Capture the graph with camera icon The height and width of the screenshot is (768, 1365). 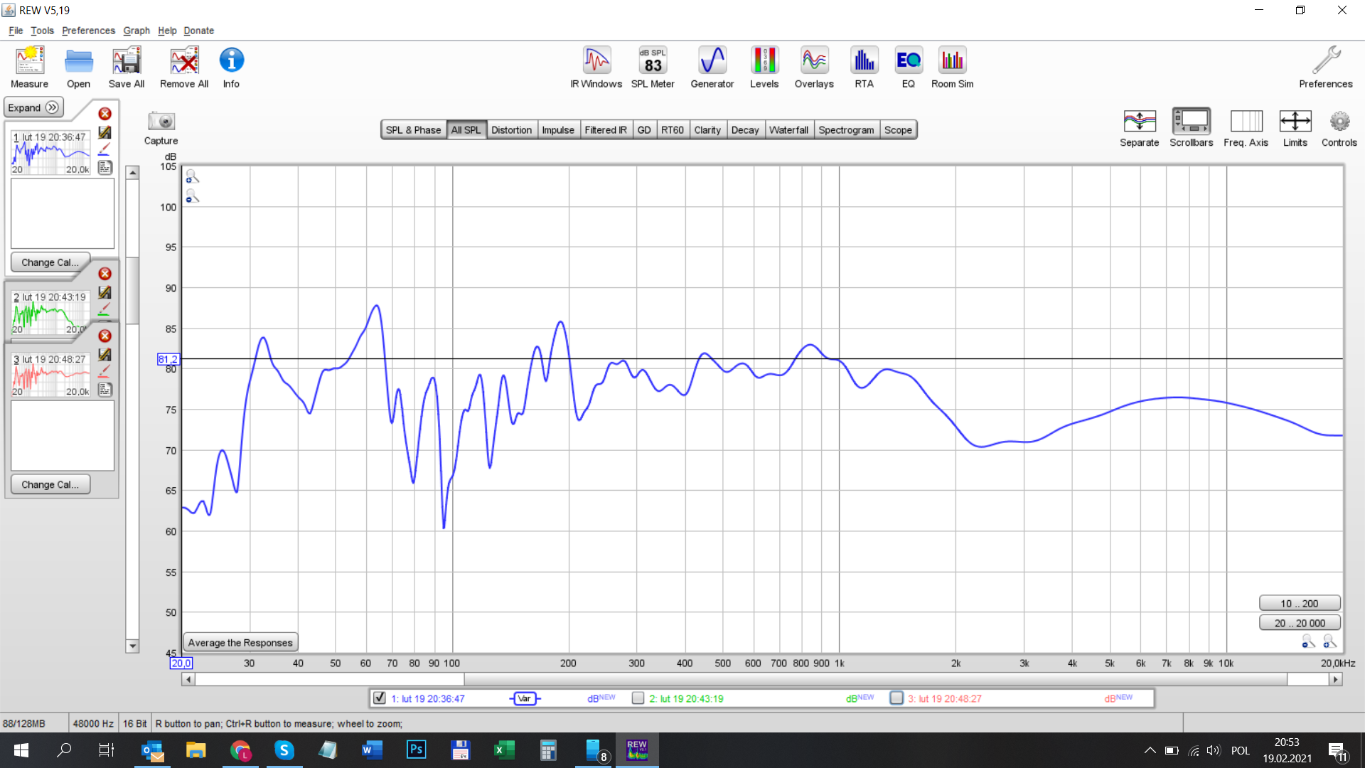161,121
